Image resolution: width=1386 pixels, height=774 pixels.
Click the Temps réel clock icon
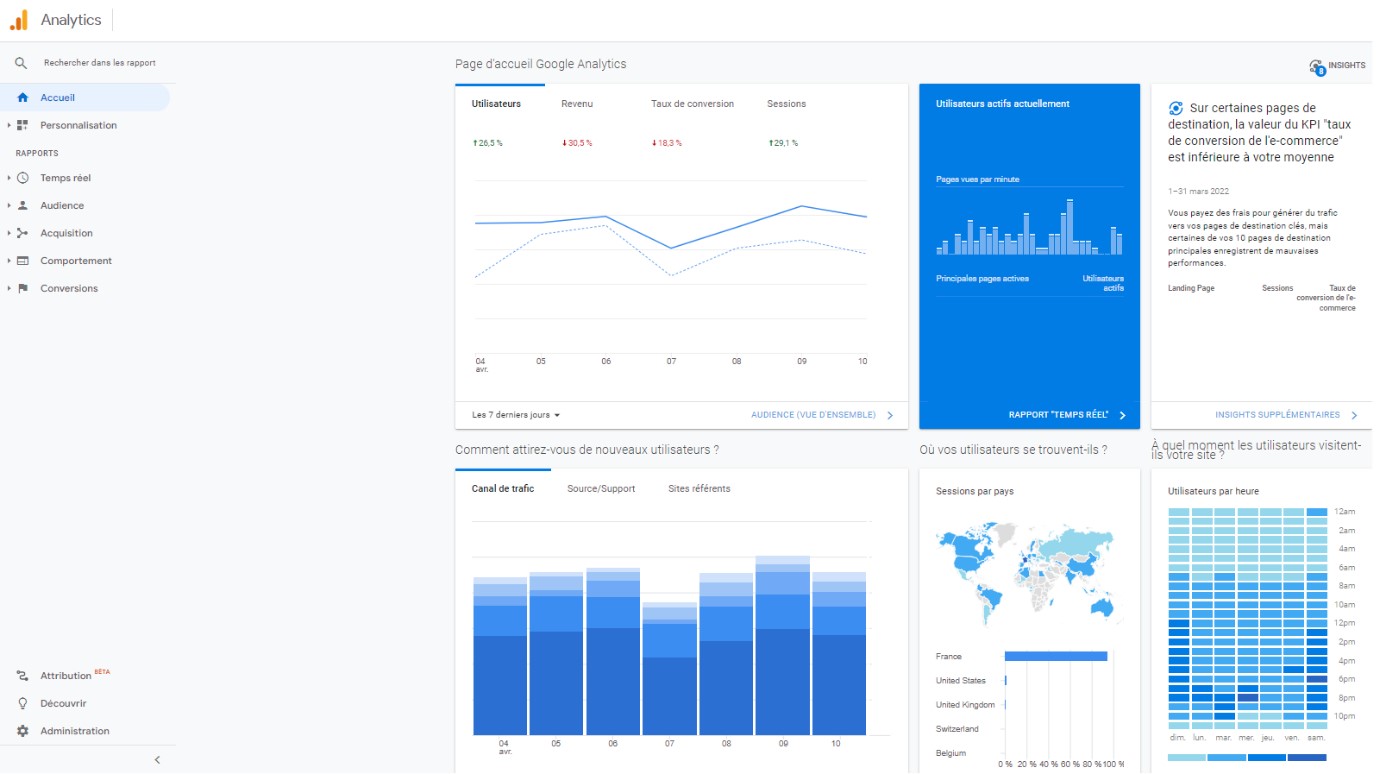click(23, 178)
